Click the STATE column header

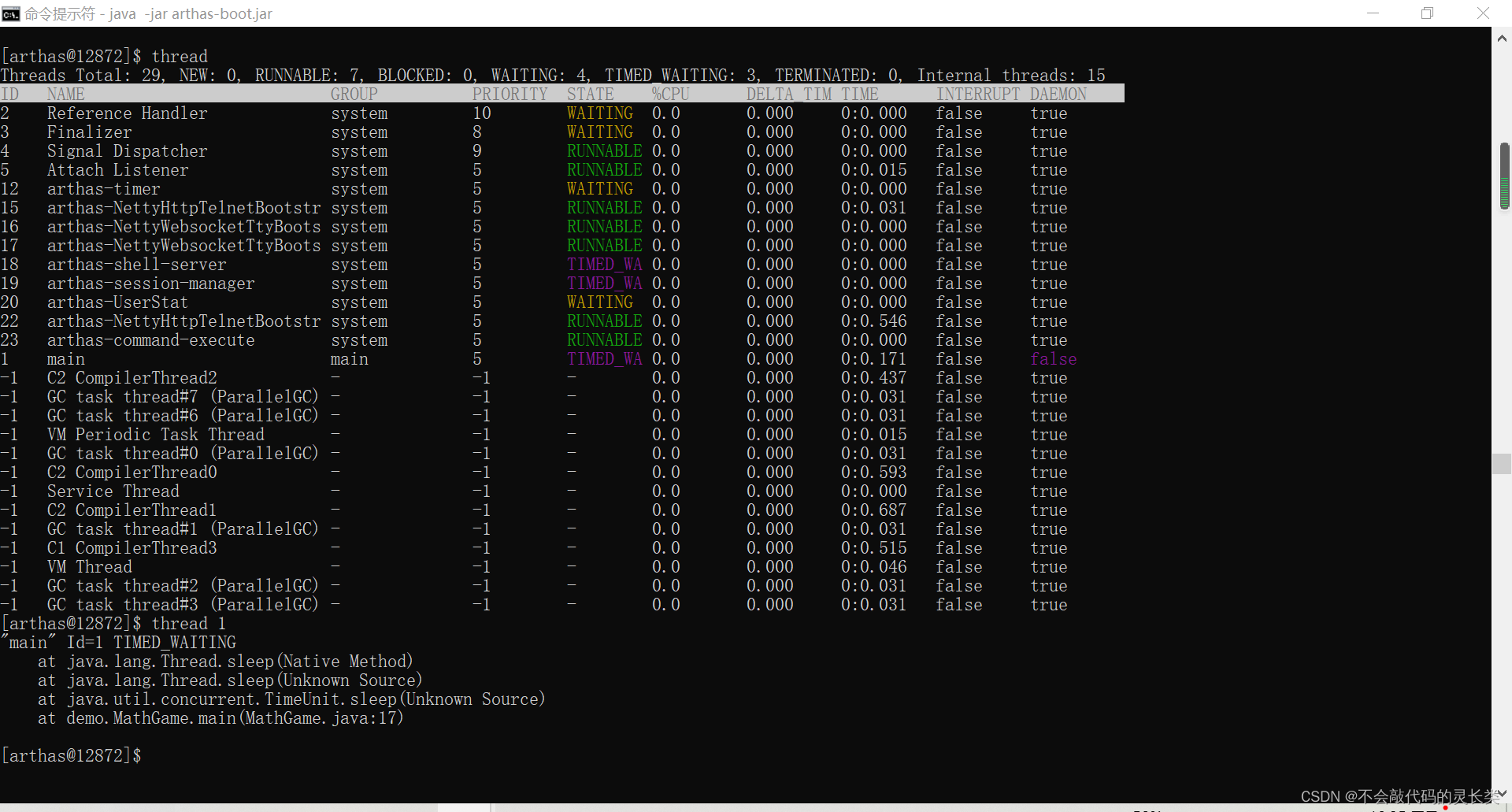point(590,95)
